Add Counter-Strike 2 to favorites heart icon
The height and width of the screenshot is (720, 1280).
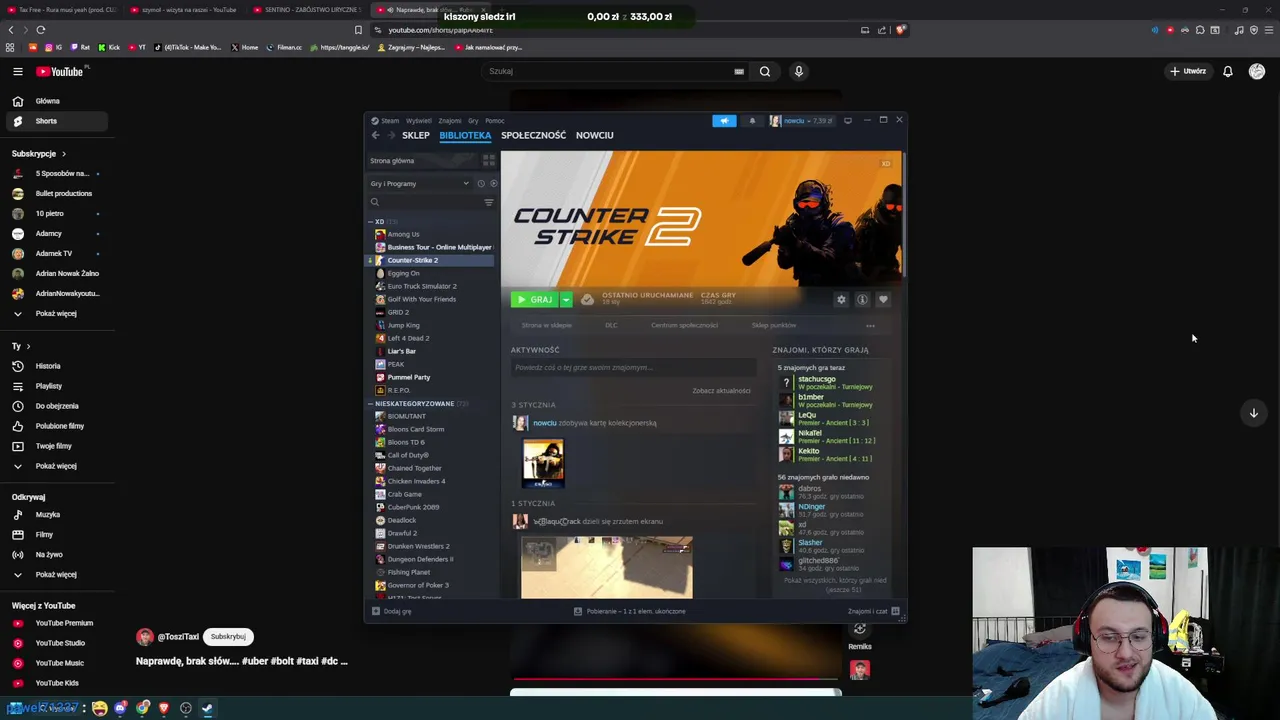[x=883, y=300]
